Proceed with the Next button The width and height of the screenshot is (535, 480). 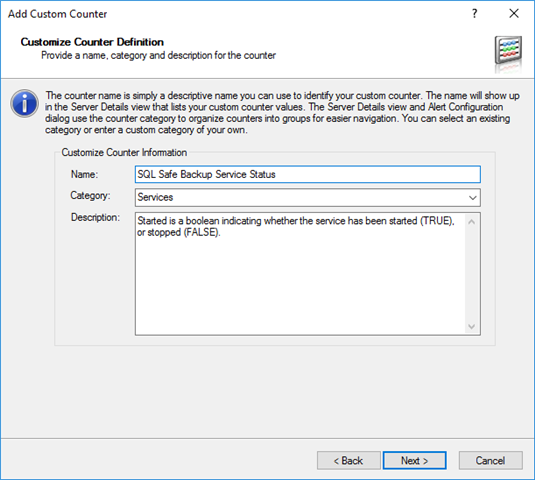pyautogui.click(x=414, y=461)
